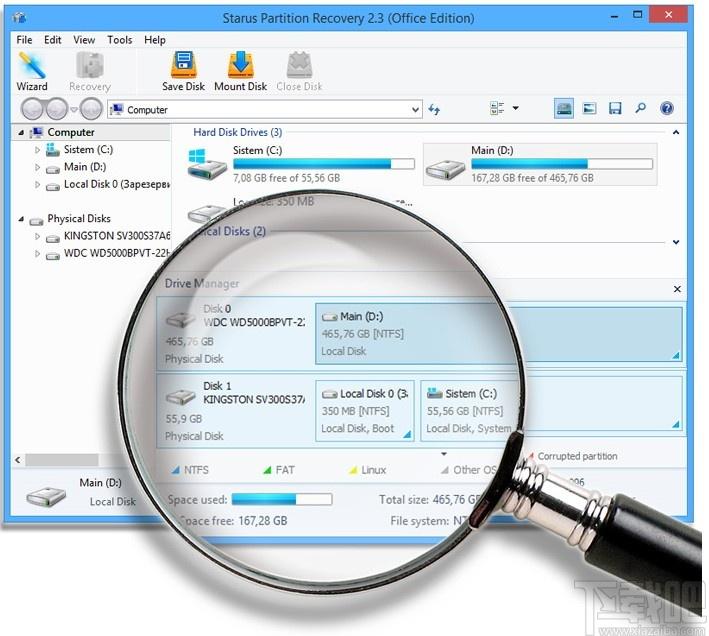
Task: Open the View menu
Action: tap(84, 40)
